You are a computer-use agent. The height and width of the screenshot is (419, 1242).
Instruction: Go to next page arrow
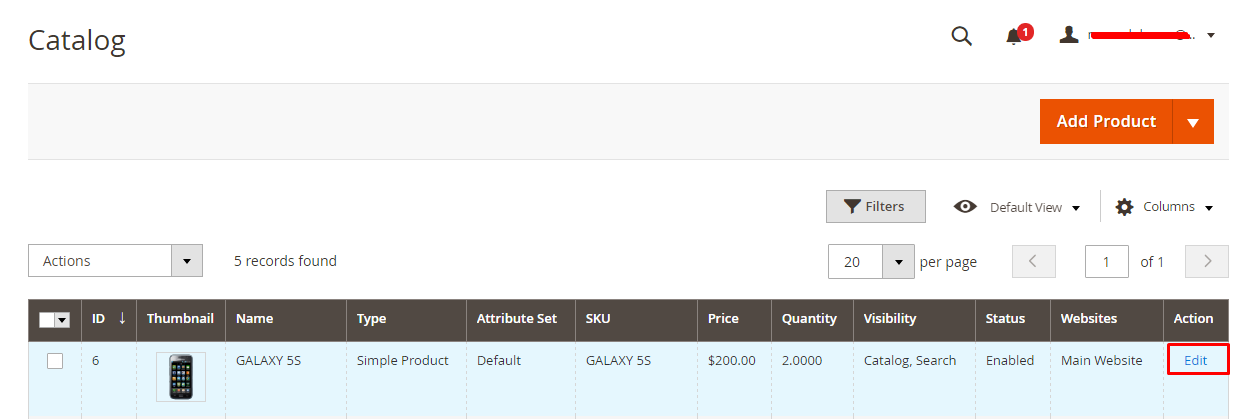(1207, 261)
